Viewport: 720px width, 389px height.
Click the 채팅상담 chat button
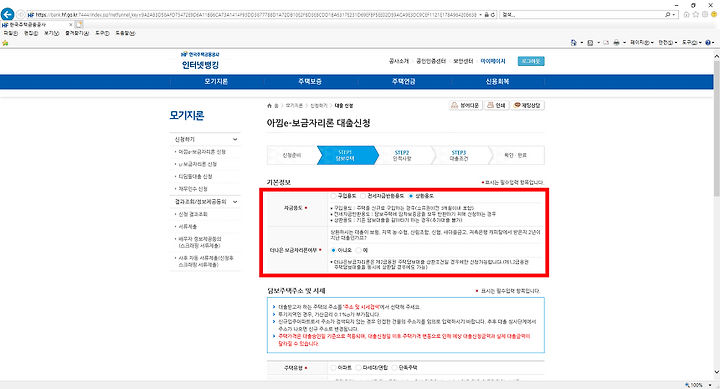tap(527, 106)
